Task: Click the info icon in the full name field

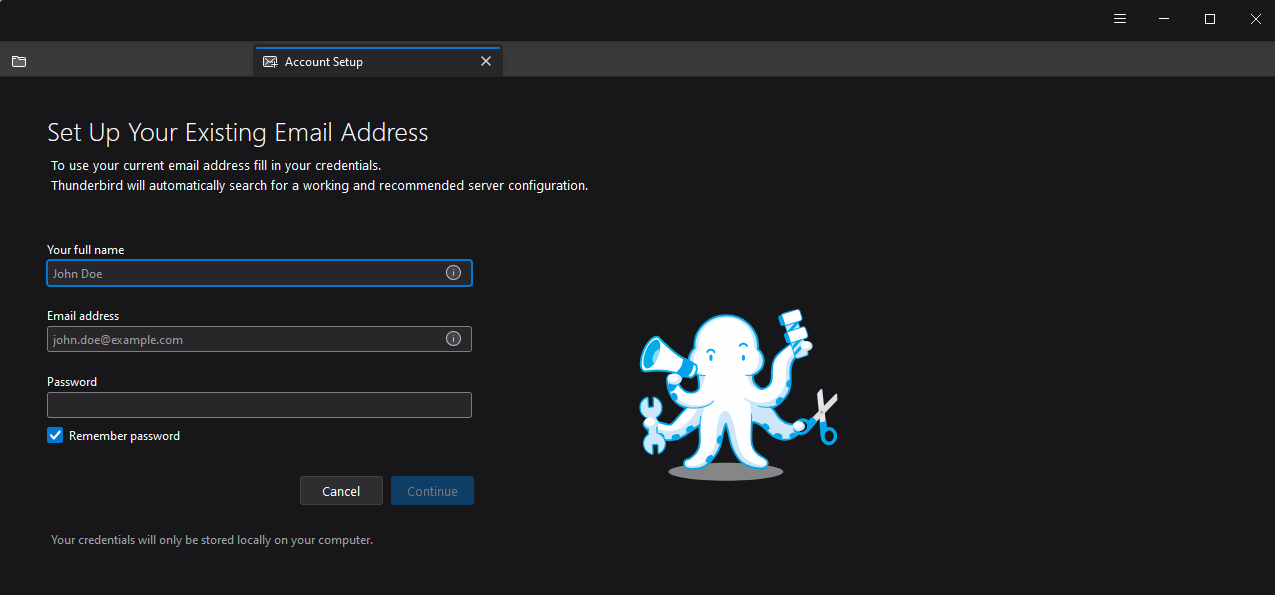Action: [x=453, y=272]
